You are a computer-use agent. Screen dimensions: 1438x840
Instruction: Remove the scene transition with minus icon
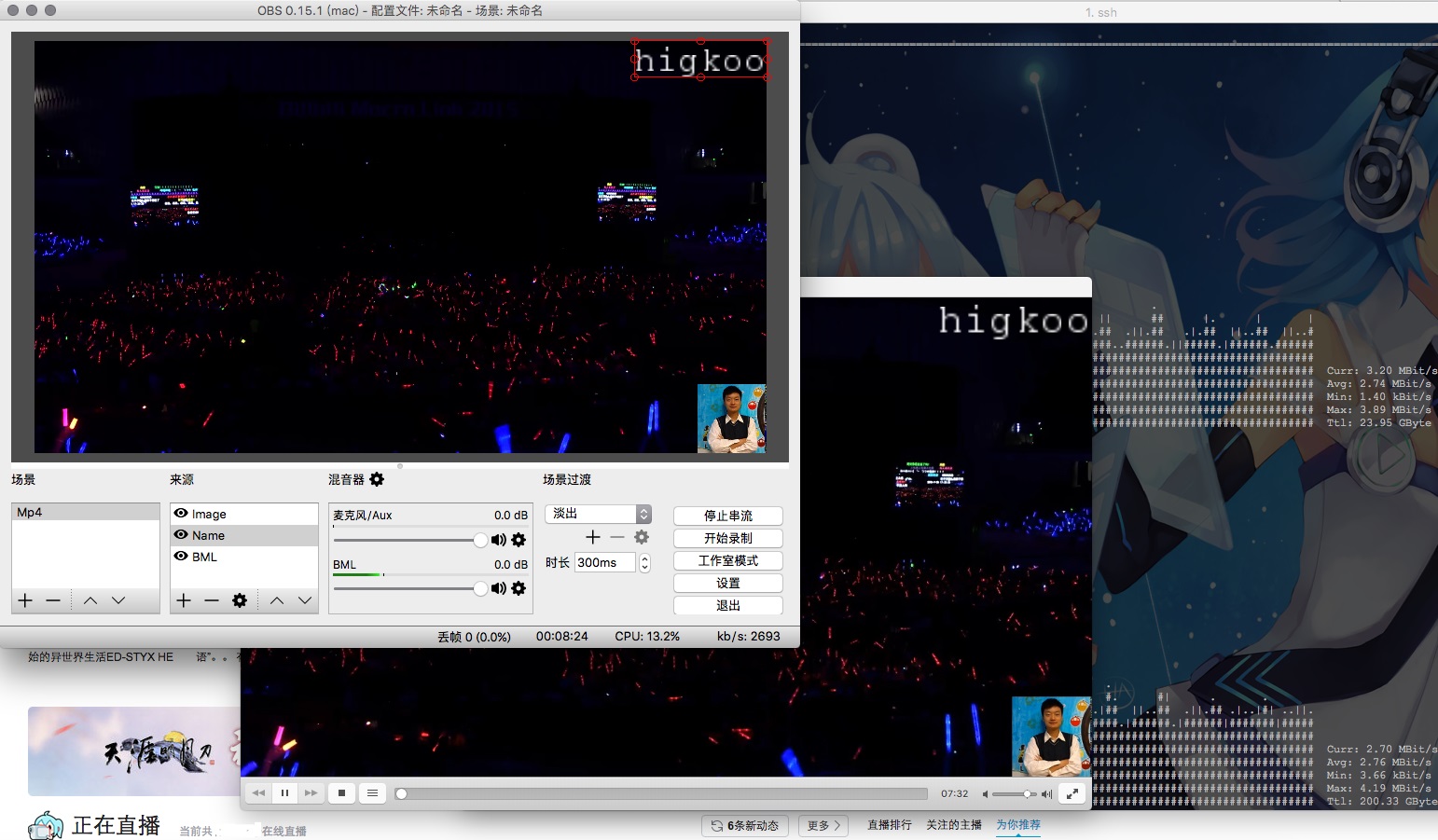pyautogui.click(x=617, y=537)
